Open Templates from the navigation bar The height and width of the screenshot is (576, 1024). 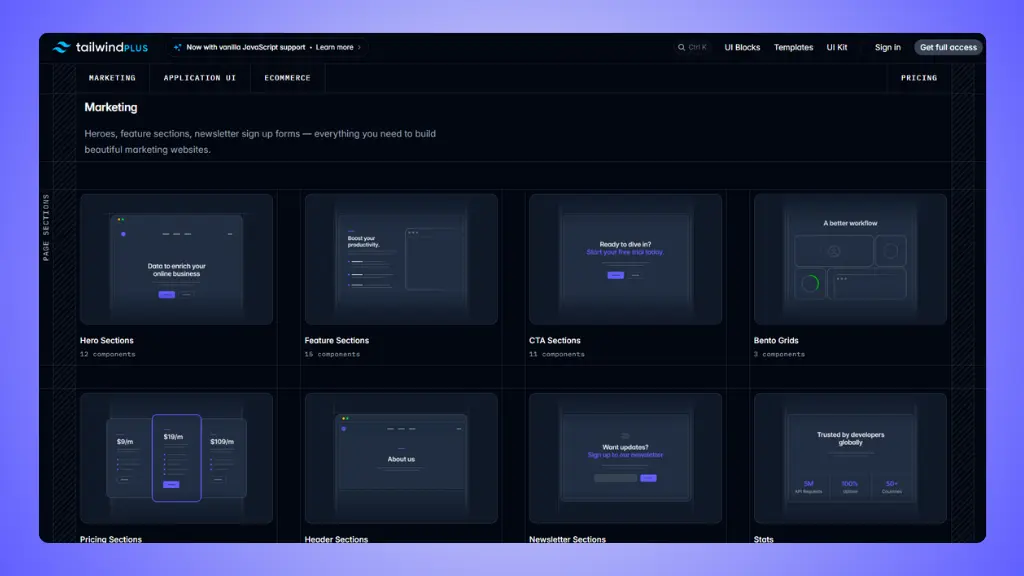click(793, 47)
